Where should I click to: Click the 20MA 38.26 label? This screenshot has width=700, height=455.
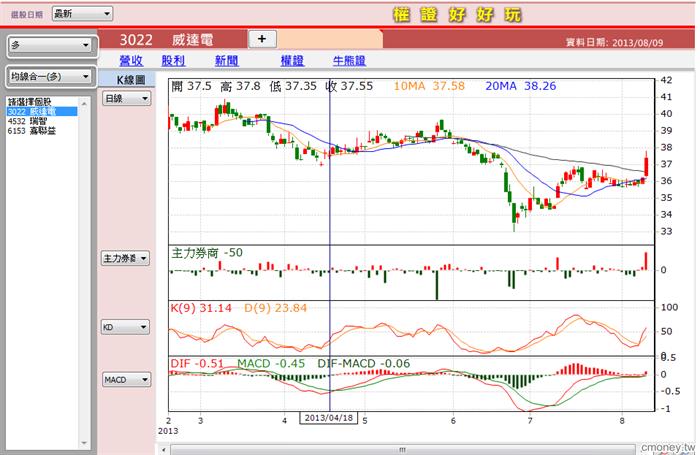tap(521, 86)
